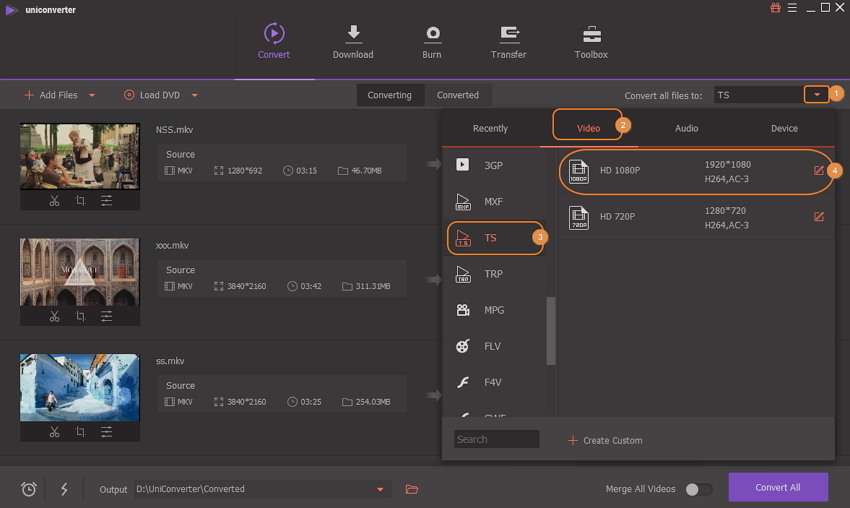Open the Output path dropdown arrow
Viewport: 850px width, 508px height.
pos(380,490)
